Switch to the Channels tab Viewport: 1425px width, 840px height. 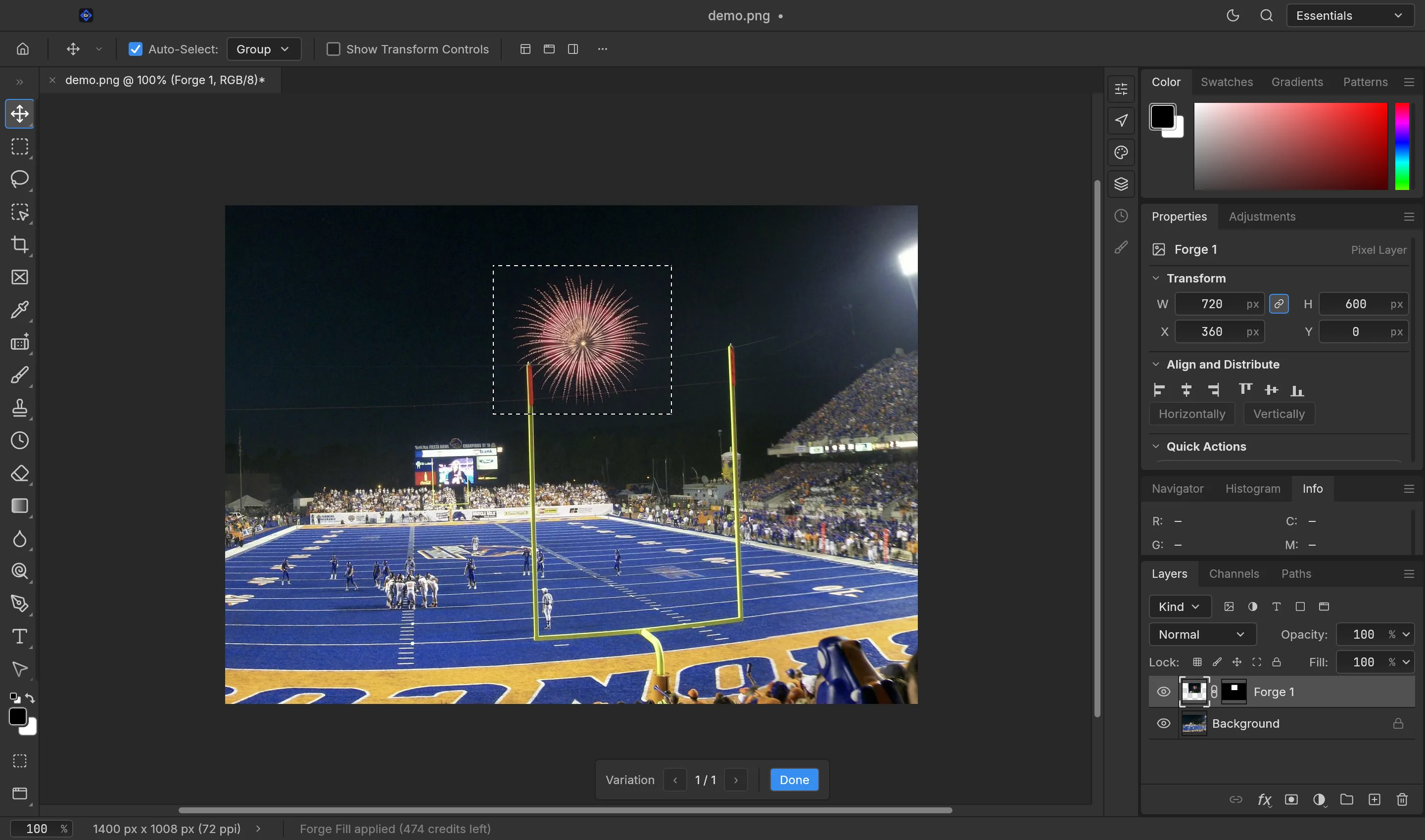coord(1234,574)
